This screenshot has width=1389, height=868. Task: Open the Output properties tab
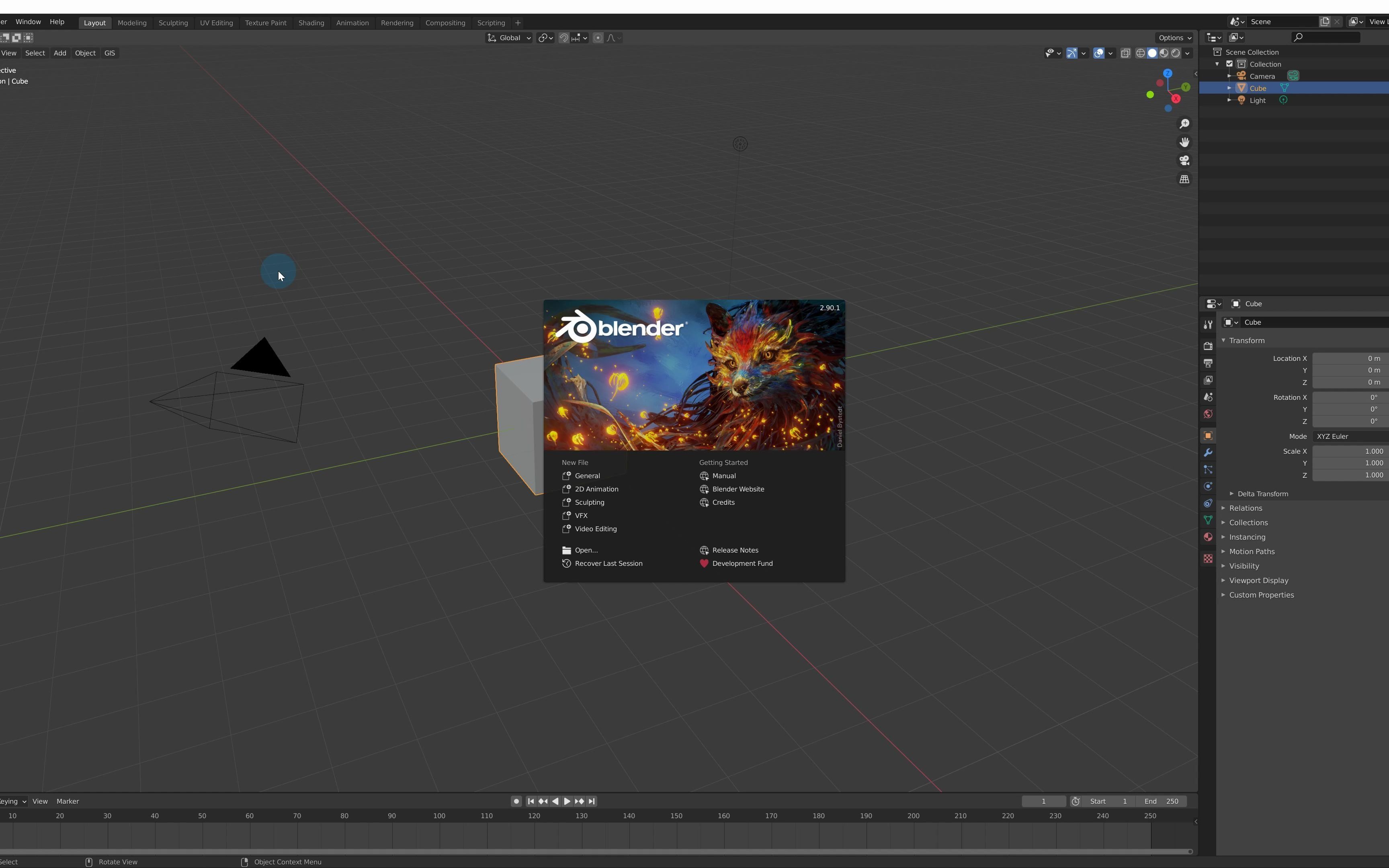[1208, 363]
